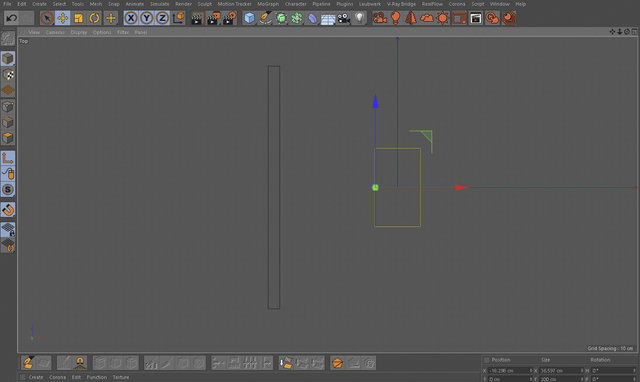Click material manager Create menu

(36, 377)
